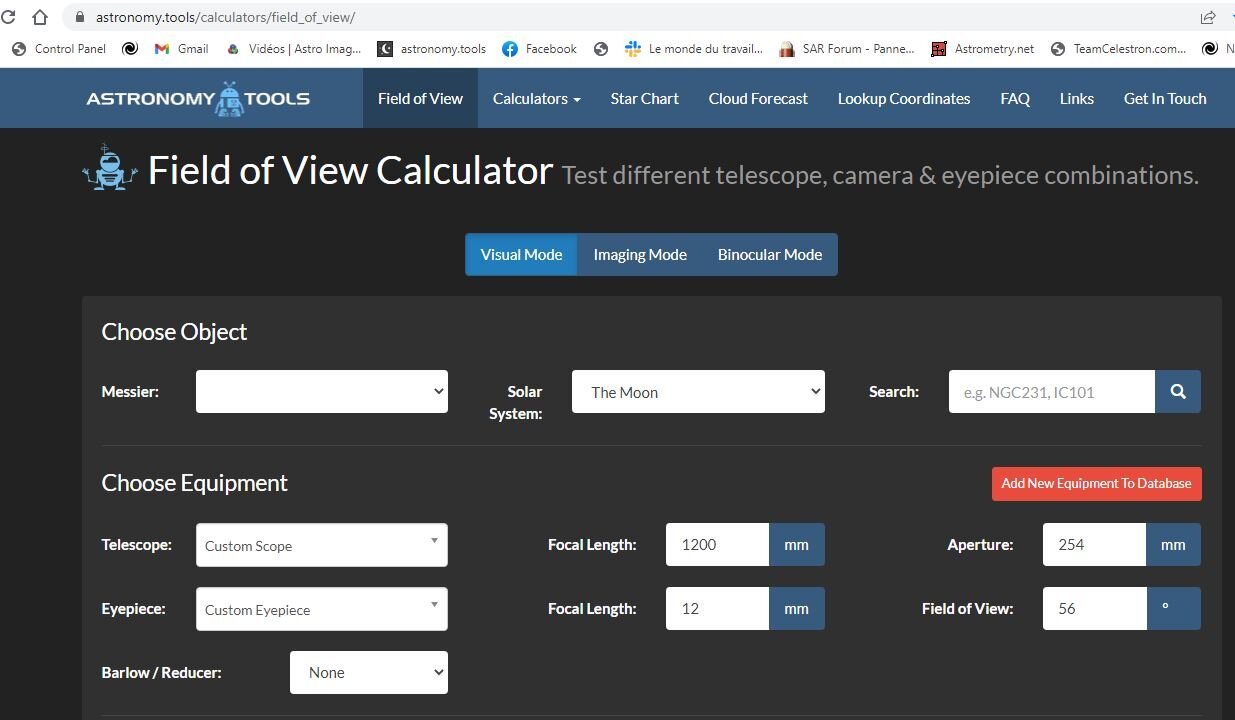Click the Choose Equipment heading
The width and height of the screenshot is (1235, 720).
coord(194,483)
